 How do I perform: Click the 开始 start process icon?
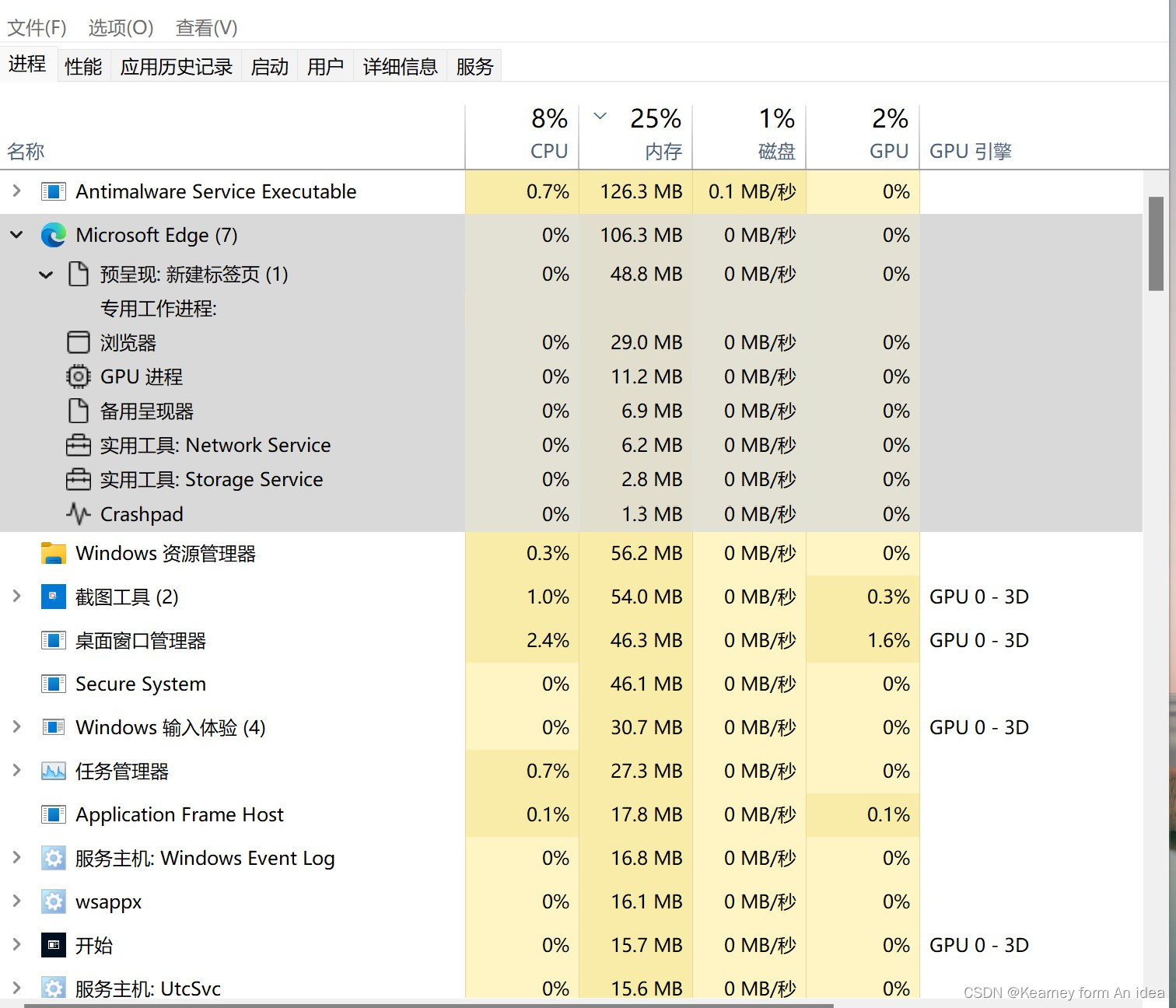tap(53, 945)
